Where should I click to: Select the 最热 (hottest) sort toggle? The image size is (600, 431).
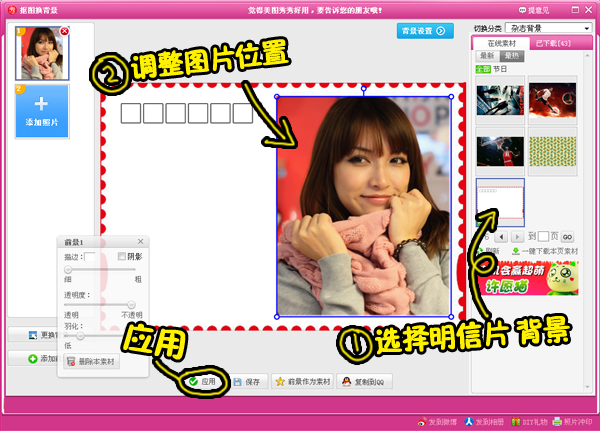(510, 57)
